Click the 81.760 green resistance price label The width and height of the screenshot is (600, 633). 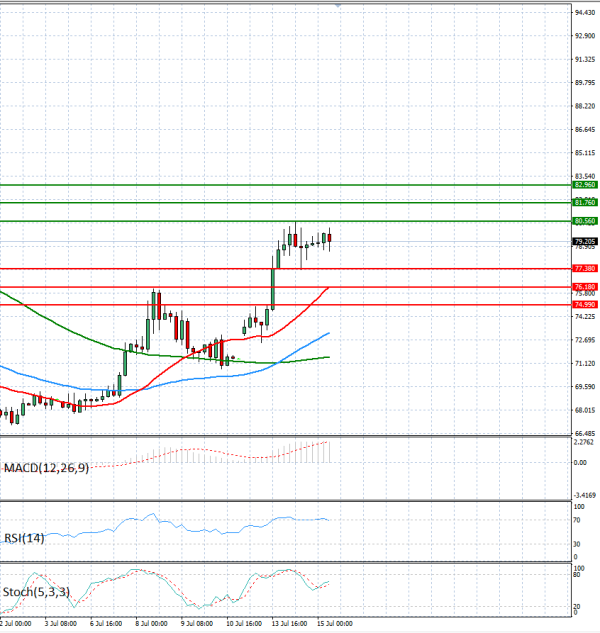point(585,203)
